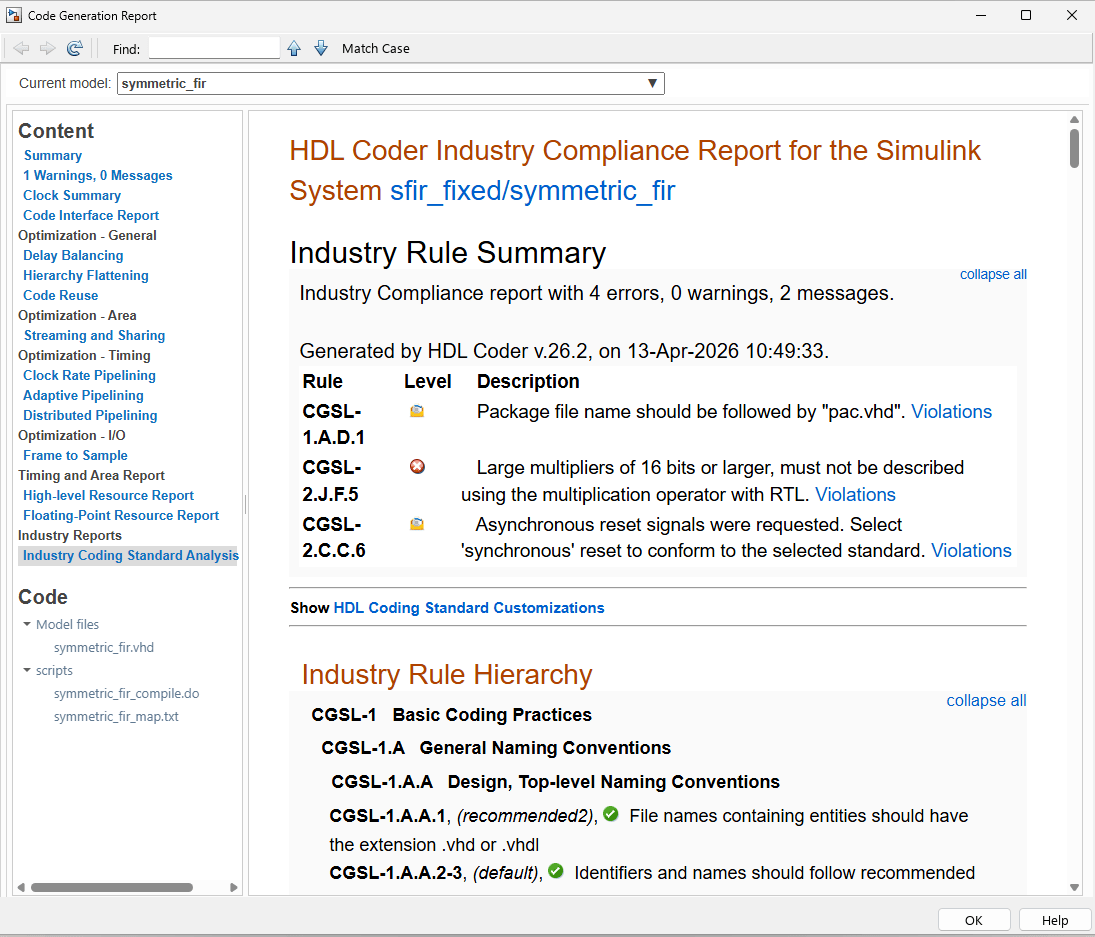The image size is (1095, 937).
Task: Open High-level Resource Report
Action: pos(108,495)
